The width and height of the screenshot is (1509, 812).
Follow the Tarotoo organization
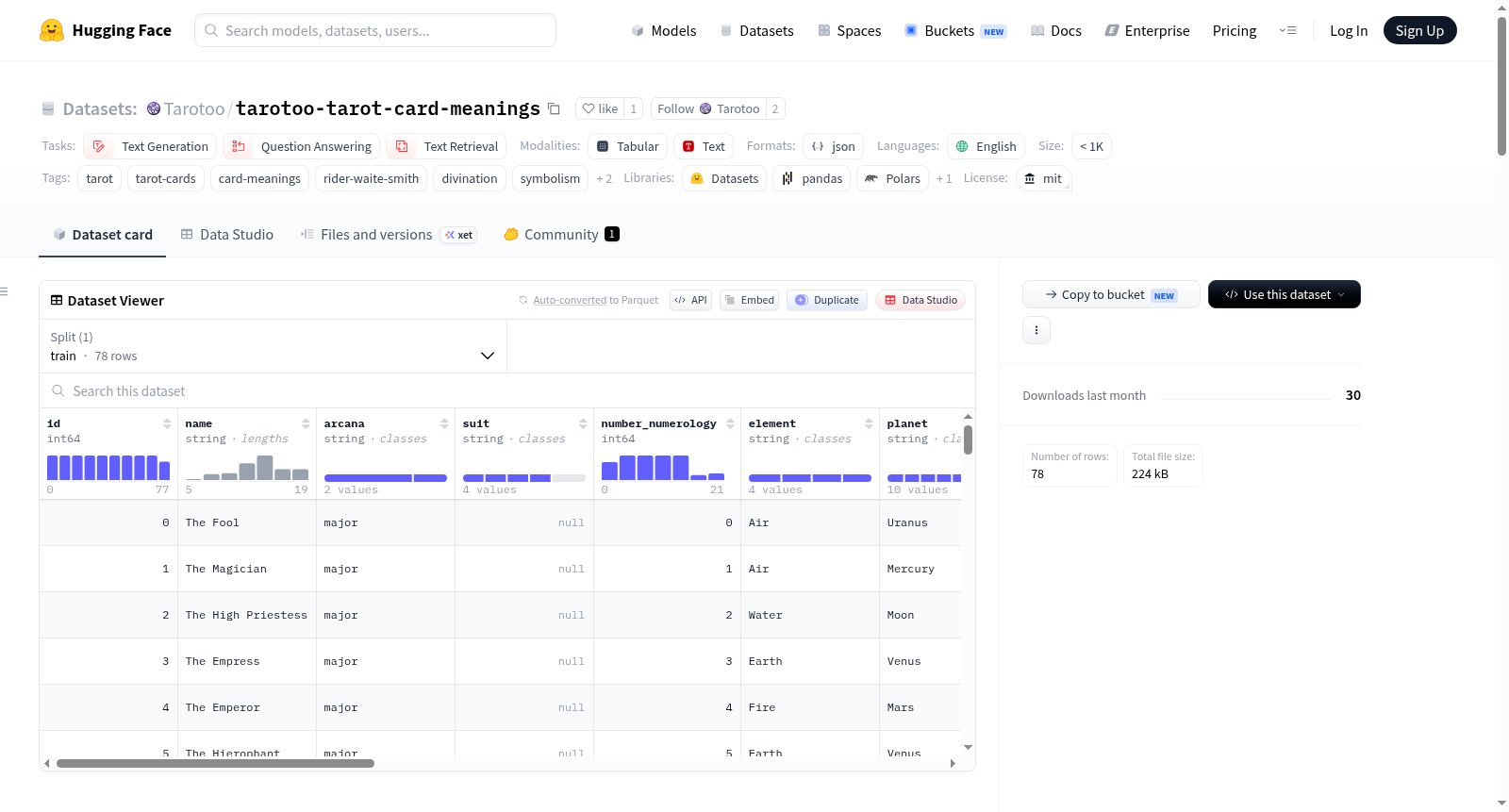(708, 108)
